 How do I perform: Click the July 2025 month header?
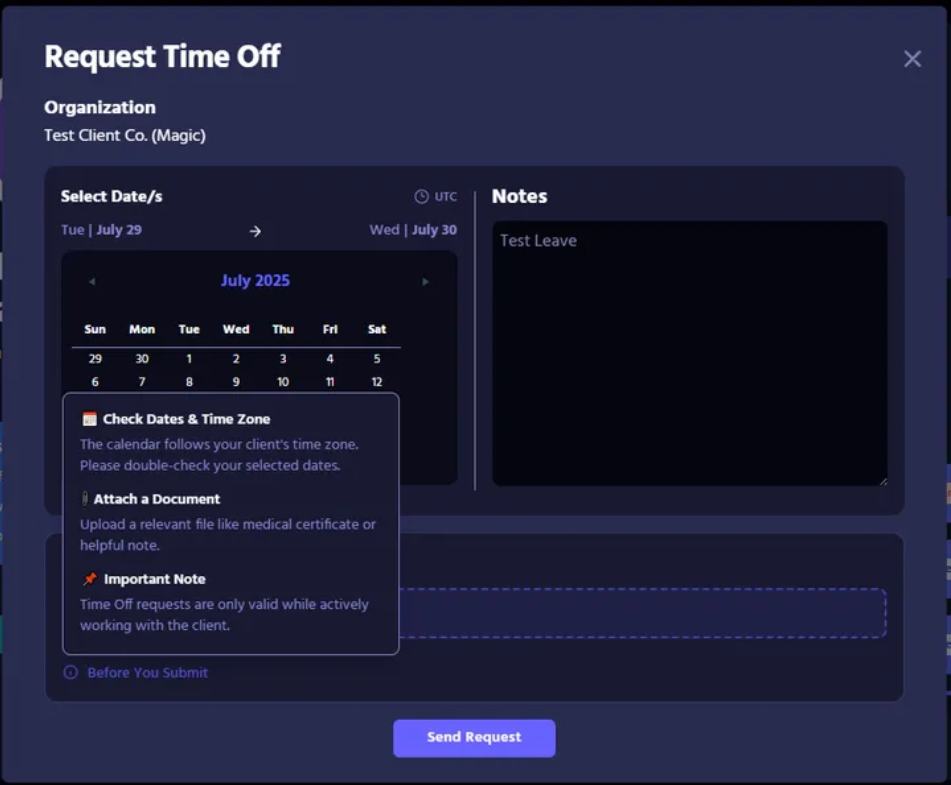[x=255, y=280]
